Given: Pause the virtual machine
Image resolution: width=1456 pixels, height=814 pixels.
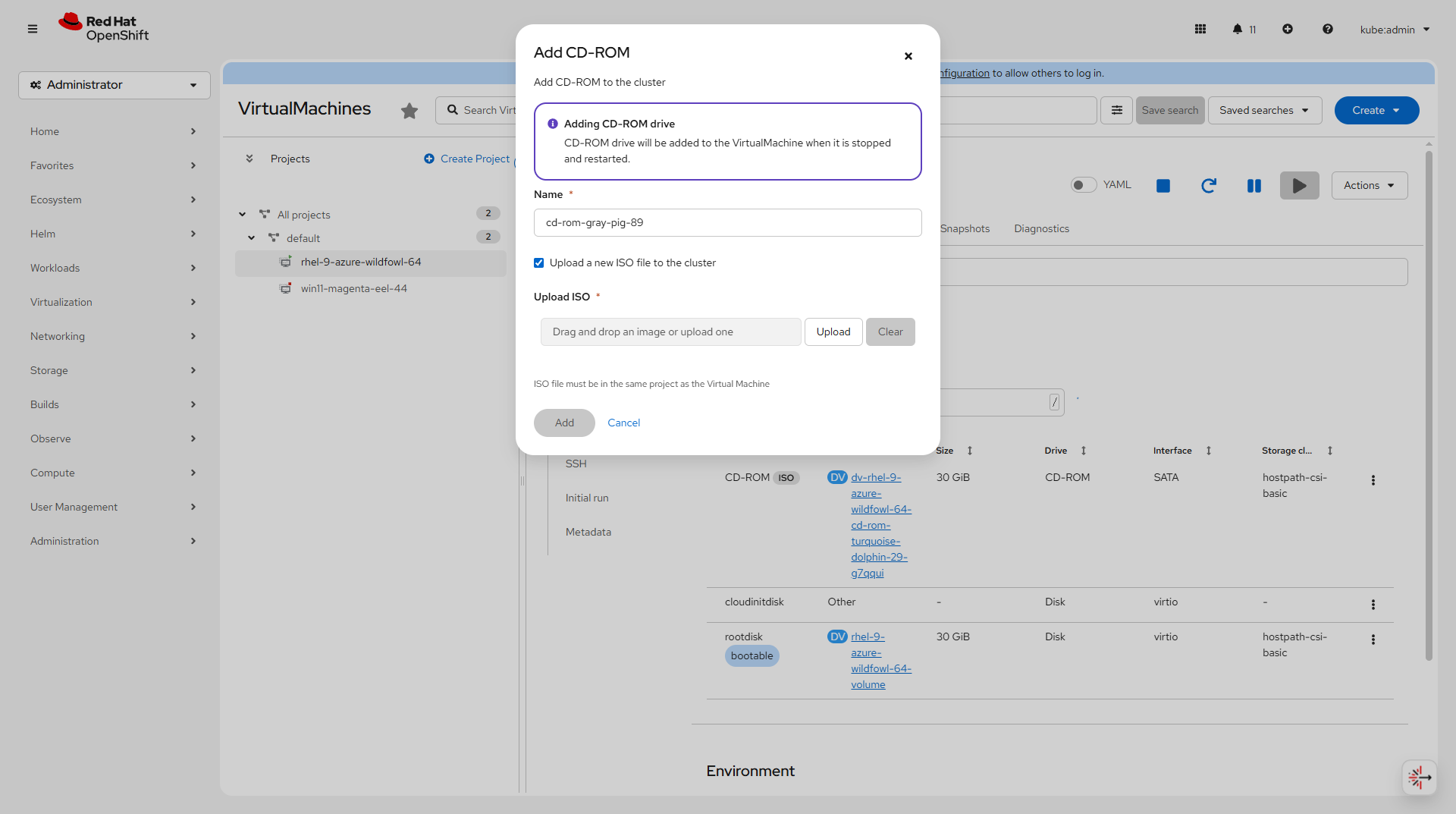Looking at the screenshot, I should click(x=1254, y=186).
